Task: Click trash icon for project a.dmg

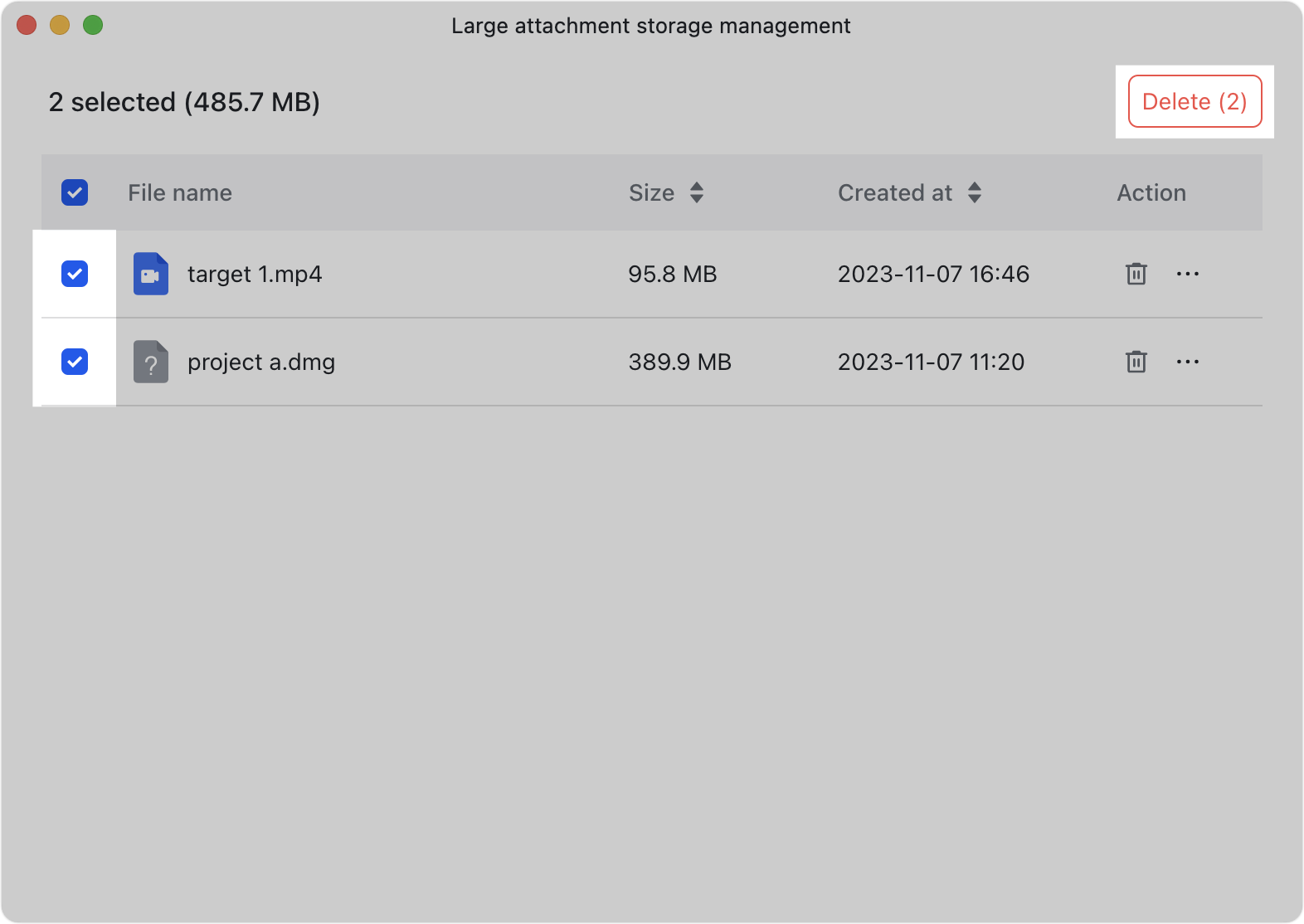Action: click(x=1136, y=362)
